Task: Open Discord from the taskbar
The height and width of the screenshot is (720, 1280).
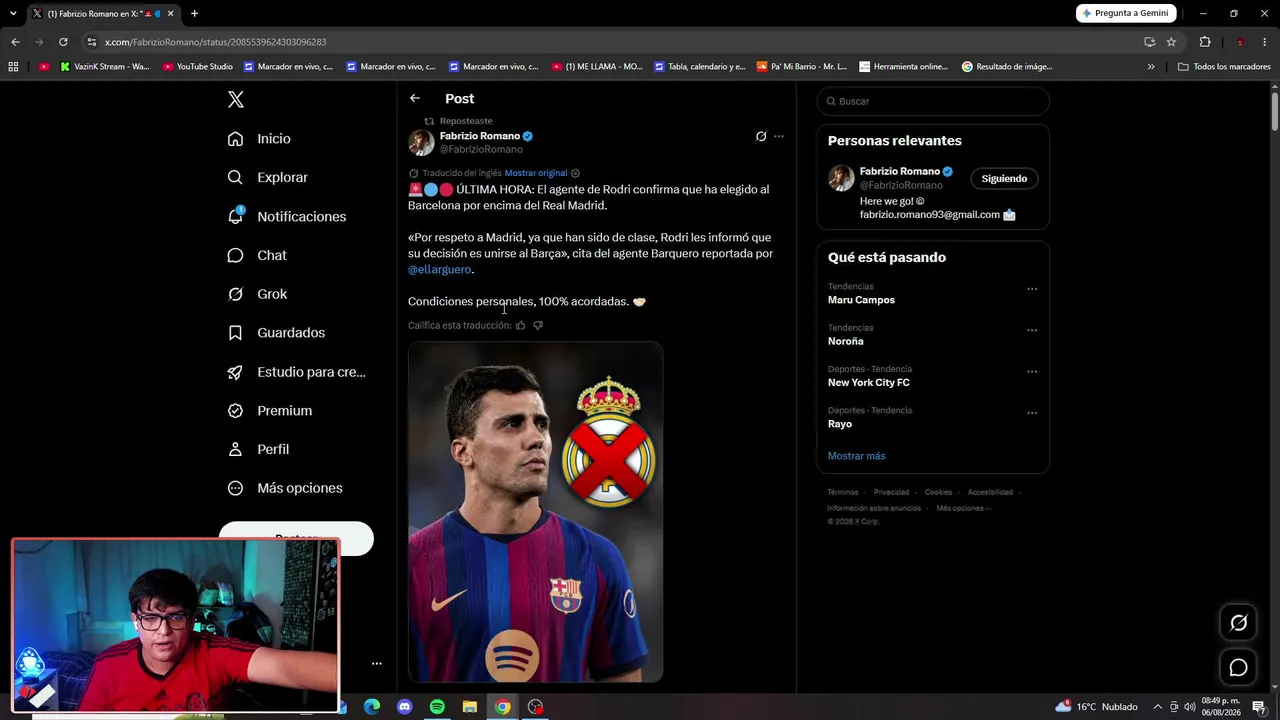Action: point(404,707)
